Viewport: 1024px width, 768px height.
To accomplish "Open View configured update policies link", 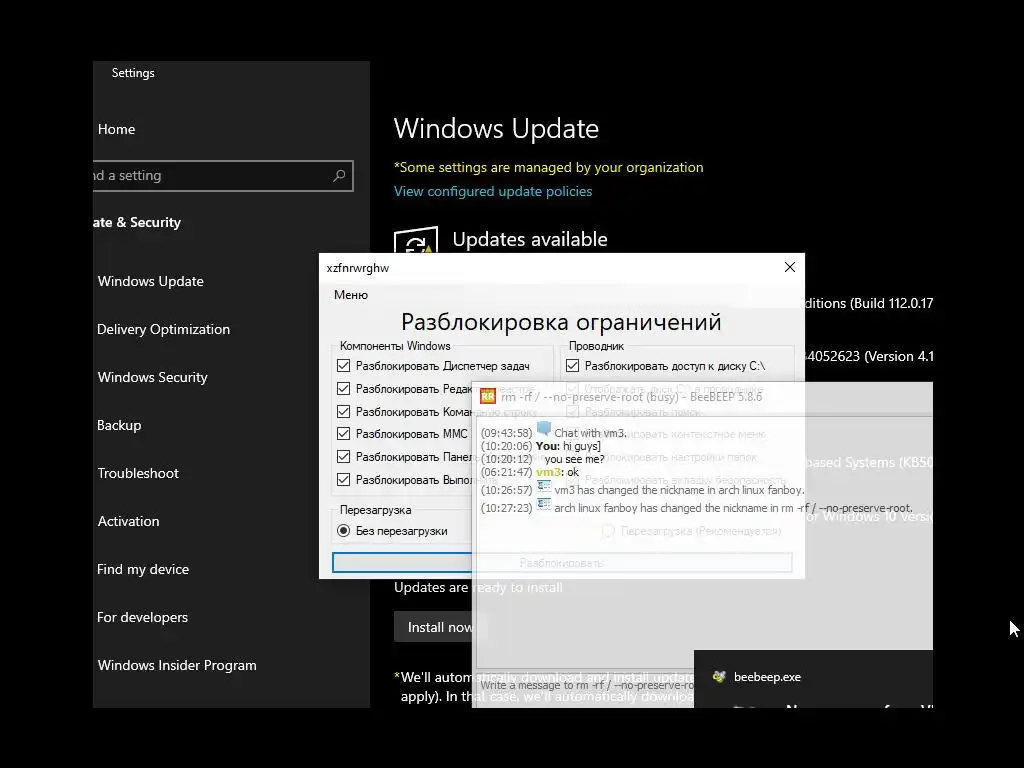I will pos(493,191).
